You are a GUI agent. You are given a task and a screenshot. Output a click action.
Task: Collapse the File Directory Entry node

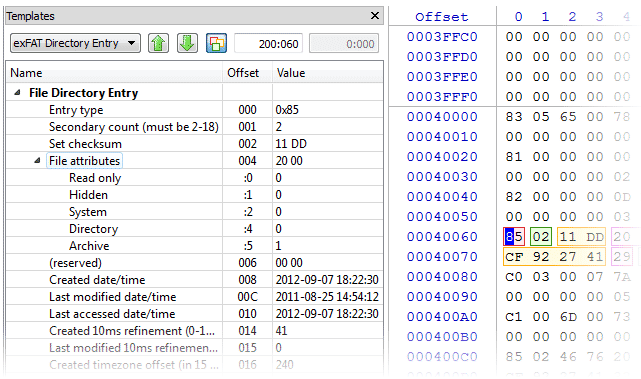coord(17,93)
